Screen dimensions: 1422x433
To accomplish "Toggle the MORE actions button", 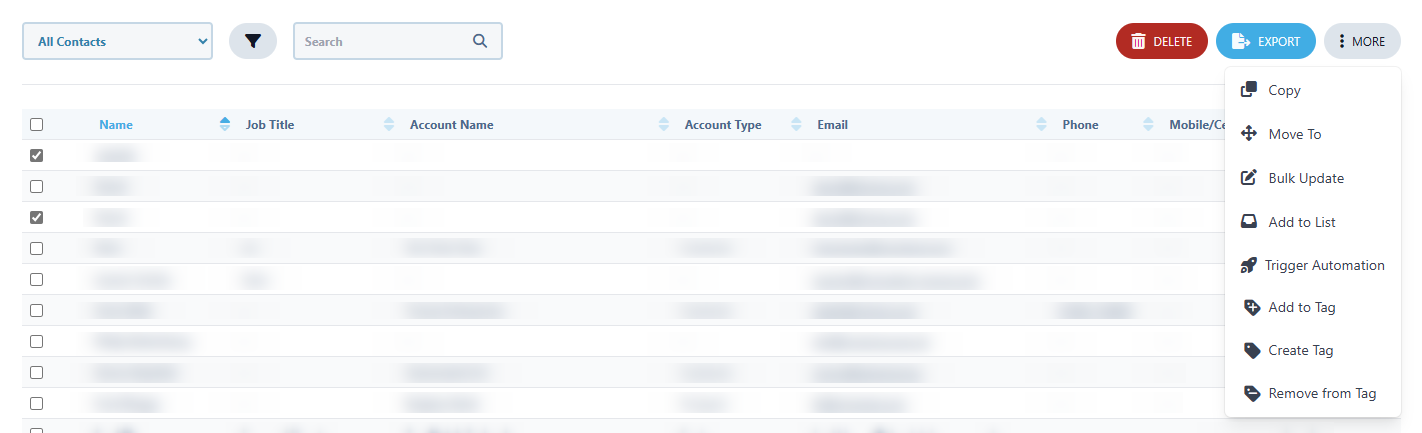I will [1362, 41].
